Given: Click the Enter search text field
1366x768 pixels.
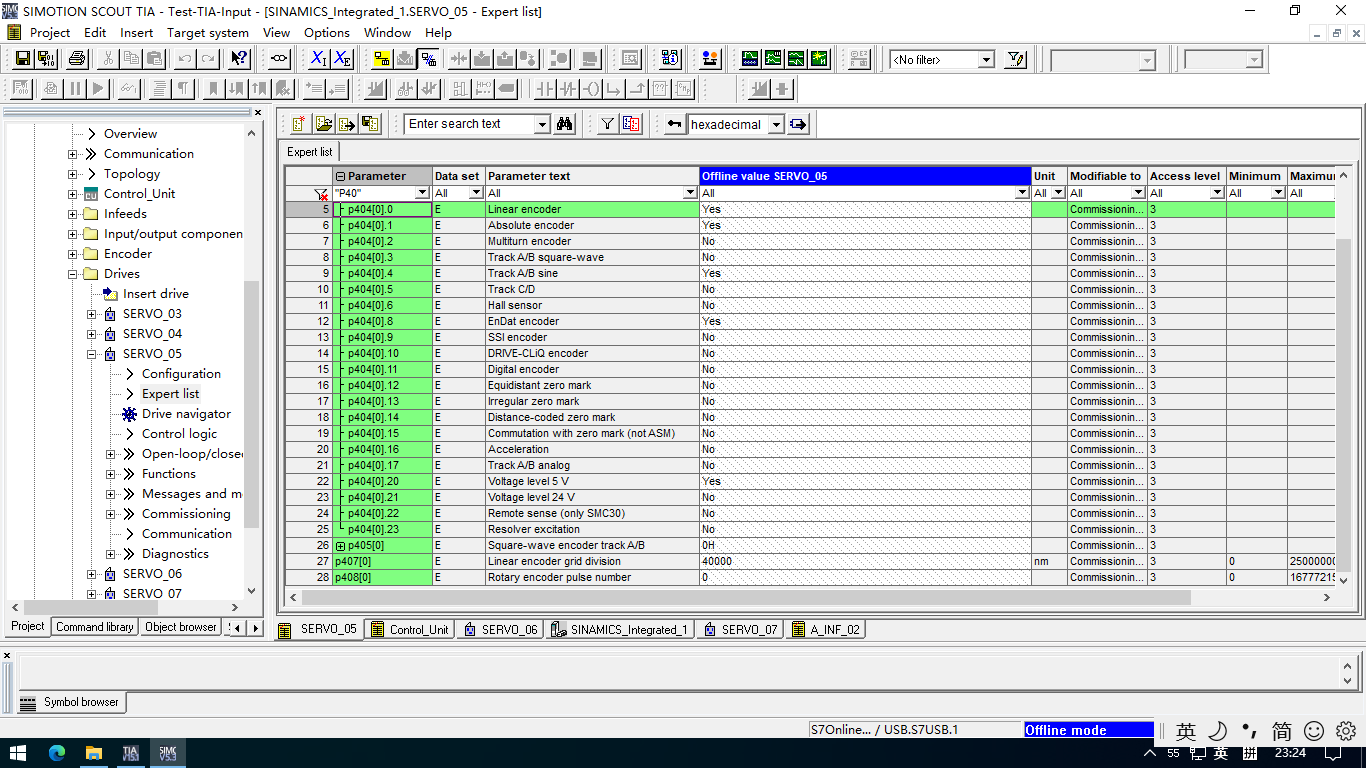Looking at the screenshot, I should click(470, 124).
